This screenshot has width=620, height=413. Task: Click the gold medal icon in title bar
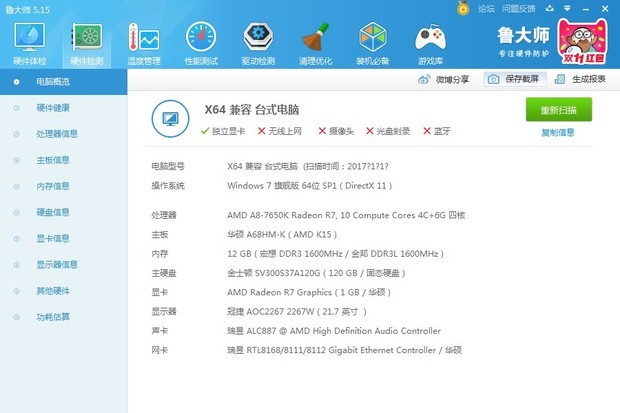(463, 8)
